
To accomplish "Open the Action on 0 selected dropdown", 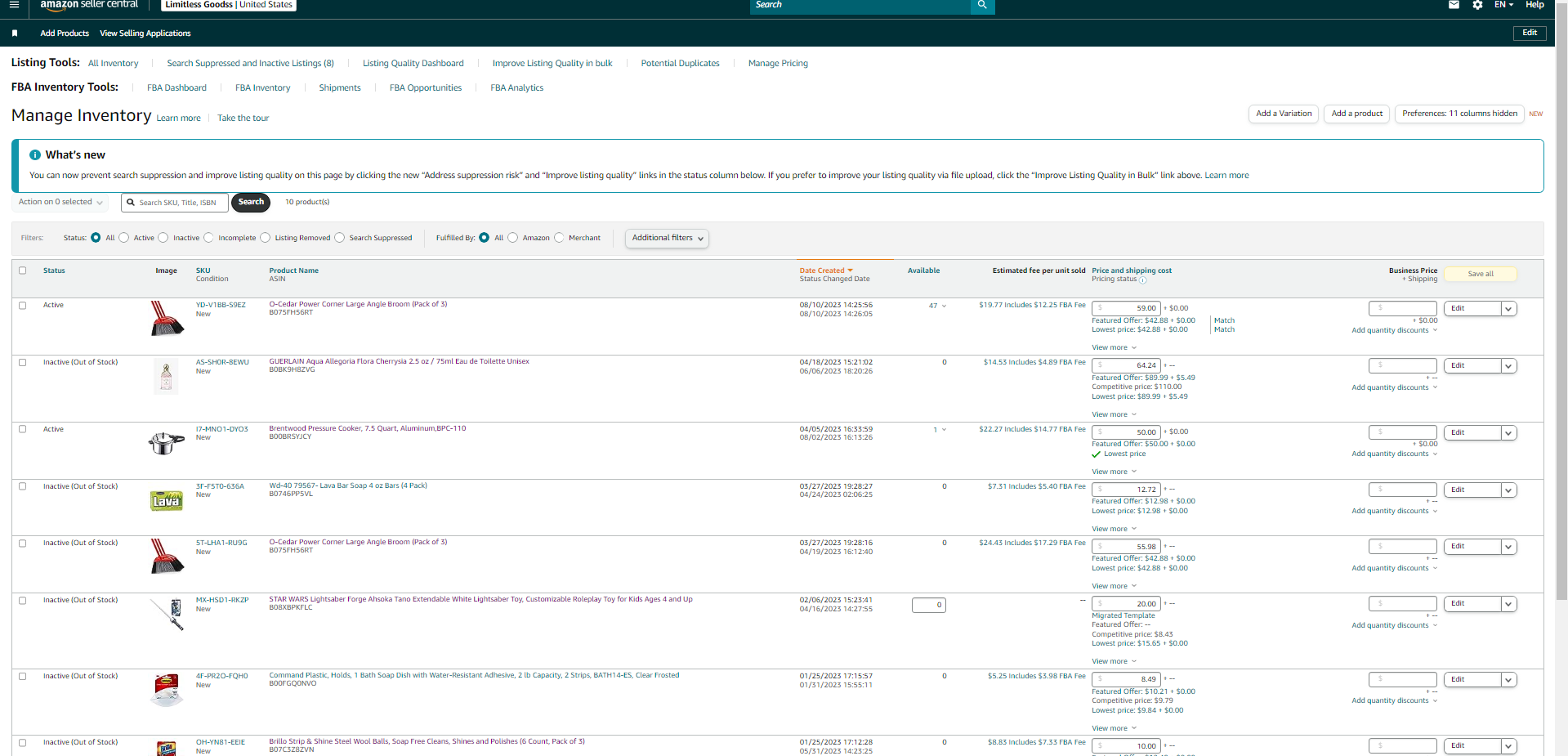I will point(60,202).
